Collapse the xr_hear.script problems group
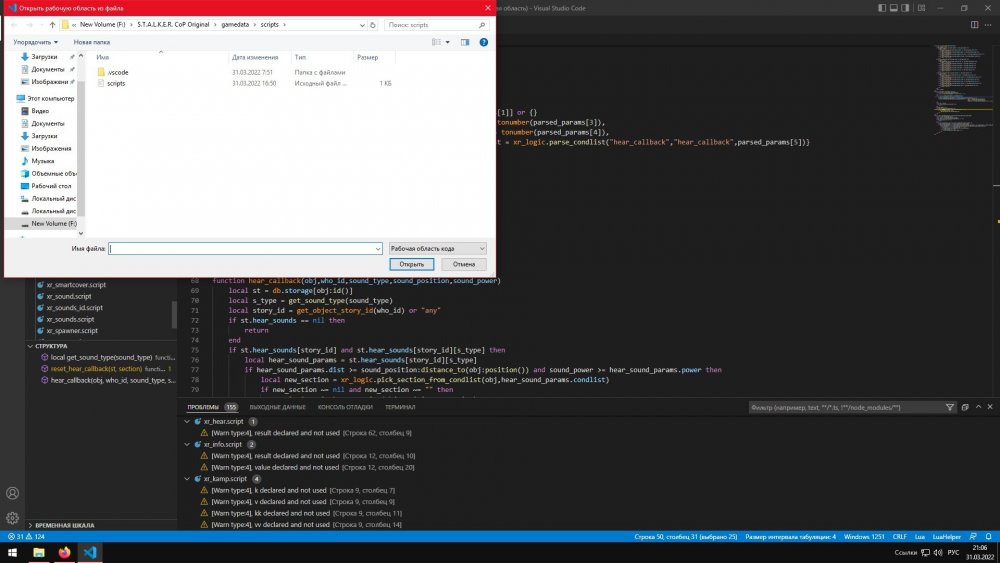The image size is (1000, 563). coord(186,422)
